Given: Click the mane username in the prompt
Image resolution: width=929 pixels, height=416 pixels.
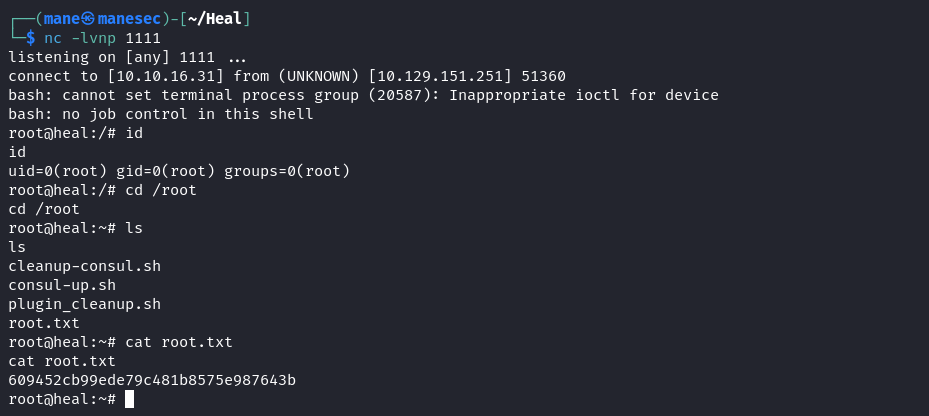Looking at the screenshot, I should point(62,19).
